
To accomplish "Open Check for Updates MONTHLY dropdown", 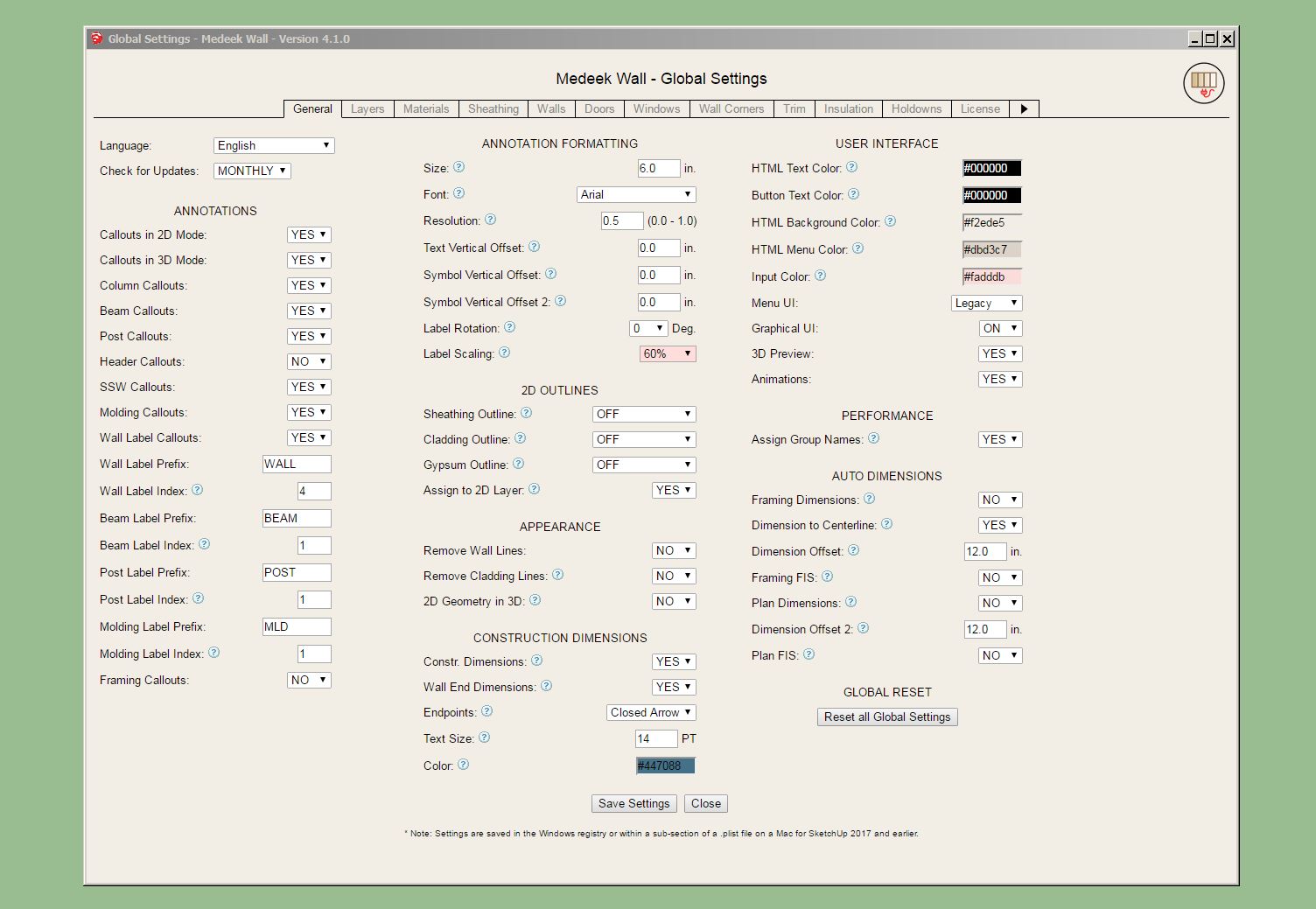I will (x=252, y=171).
